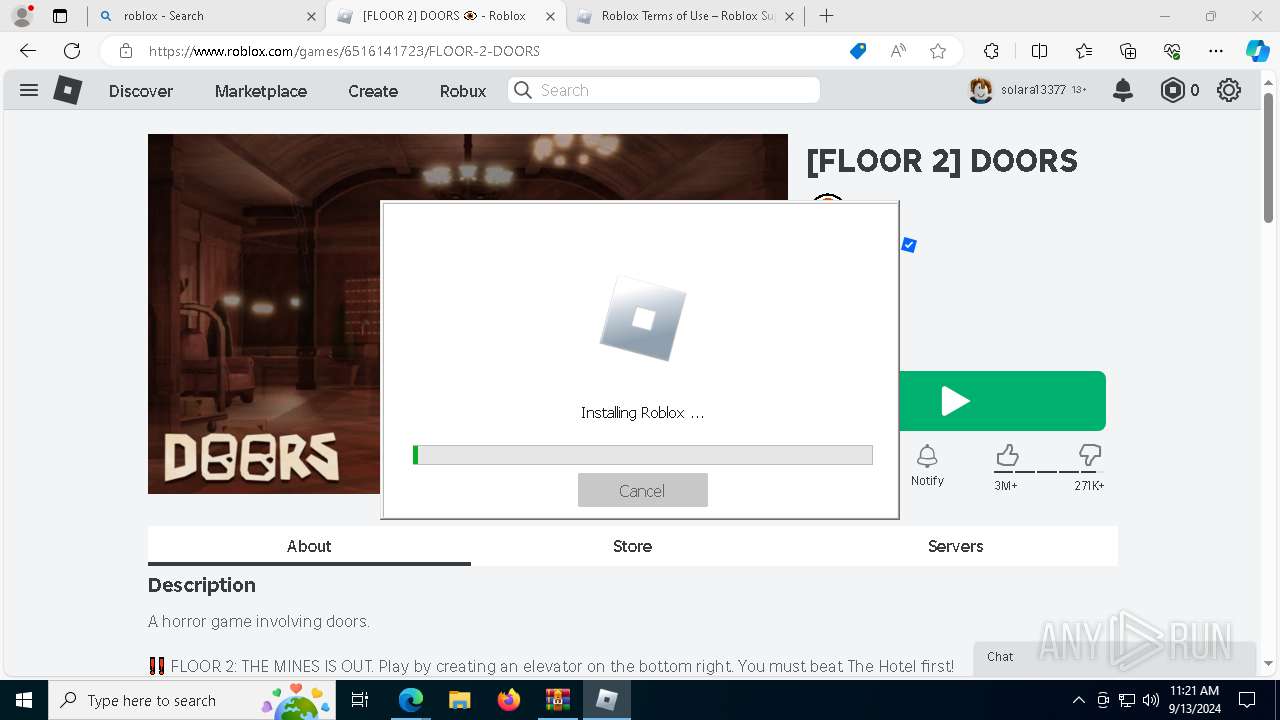Dislike the game with thumbs down

[1090, 457]
